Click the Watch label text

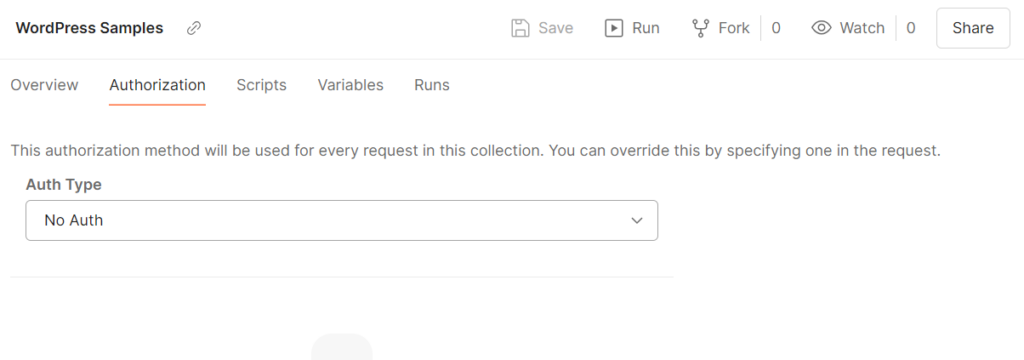coord(862,28)
